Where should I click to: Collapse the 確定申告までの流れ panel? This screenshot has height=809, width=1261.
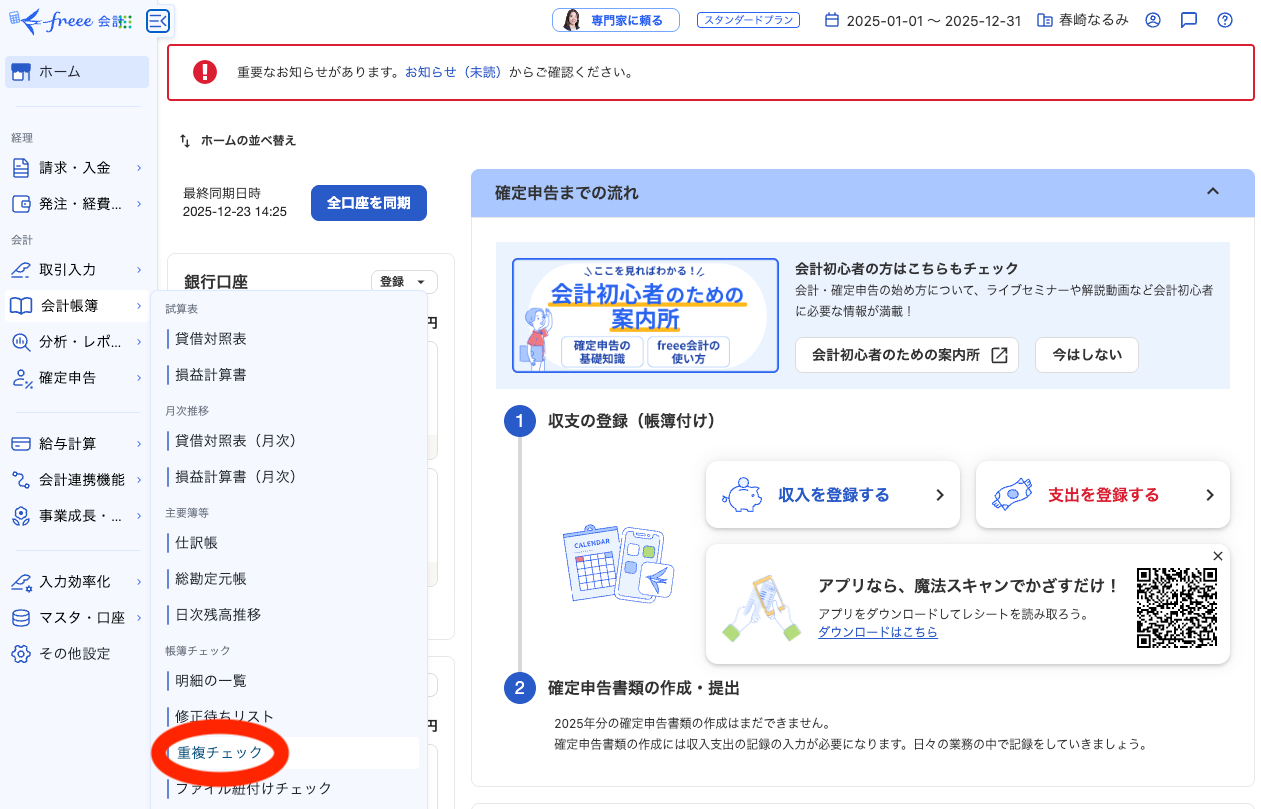(1213, 190)
